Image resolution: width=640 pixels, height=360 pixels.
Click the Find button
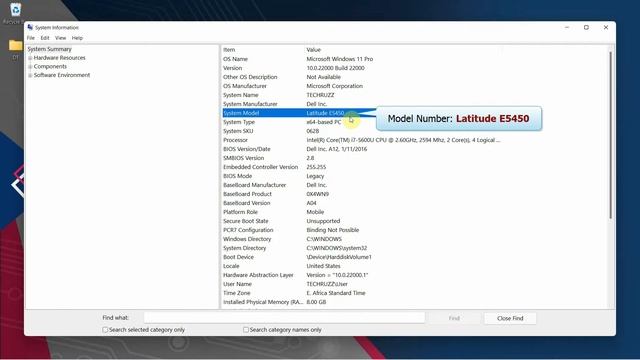pyautogui.click(x=454, y=318)
